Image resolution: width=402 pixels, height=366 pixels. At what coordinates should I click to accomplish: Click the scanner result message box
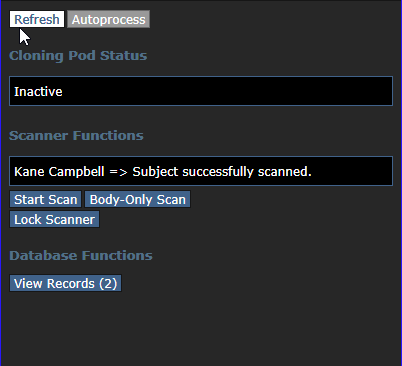(201, 171)
